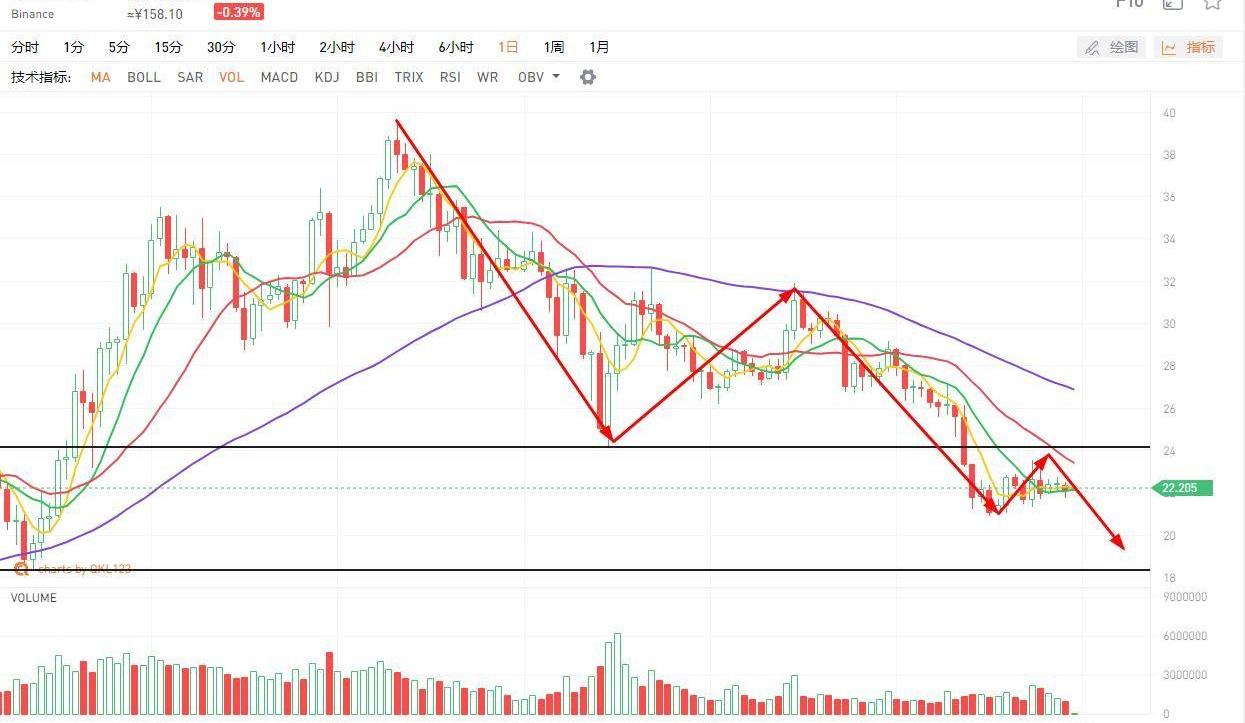Click the 40 price axis label

pos(1169,113)
